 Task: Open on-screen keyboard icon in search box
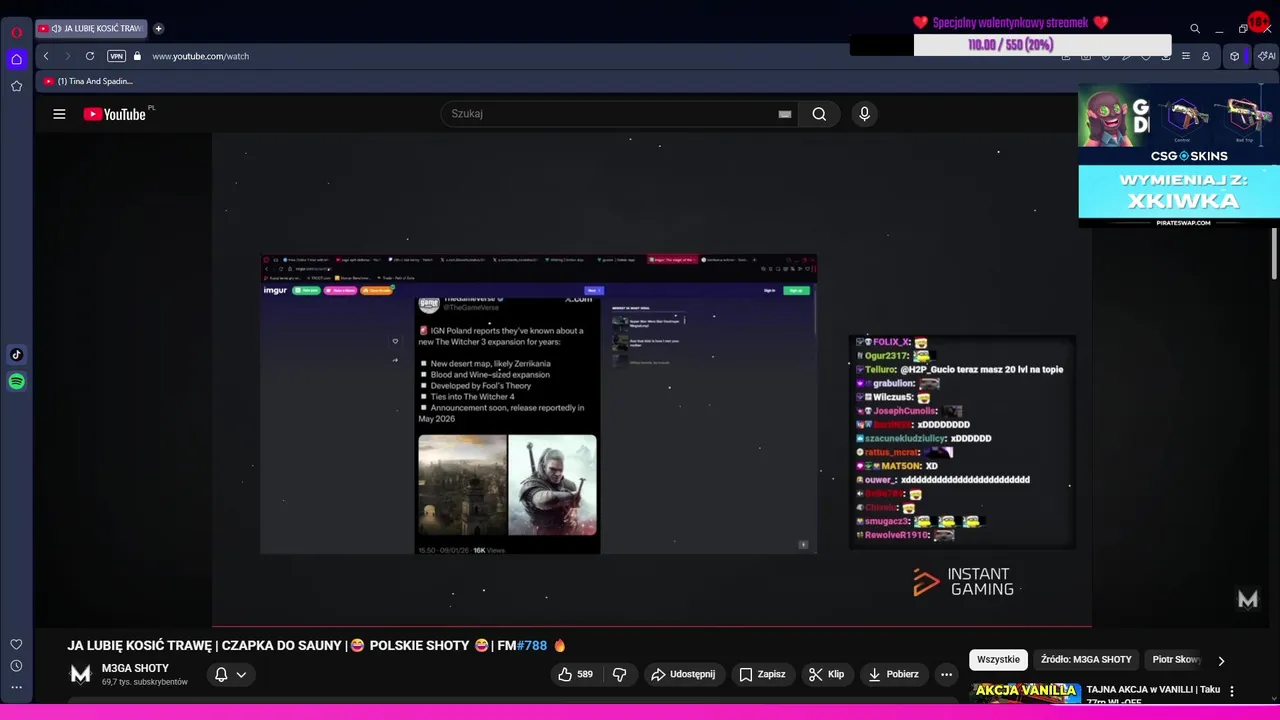click(785, 114)
